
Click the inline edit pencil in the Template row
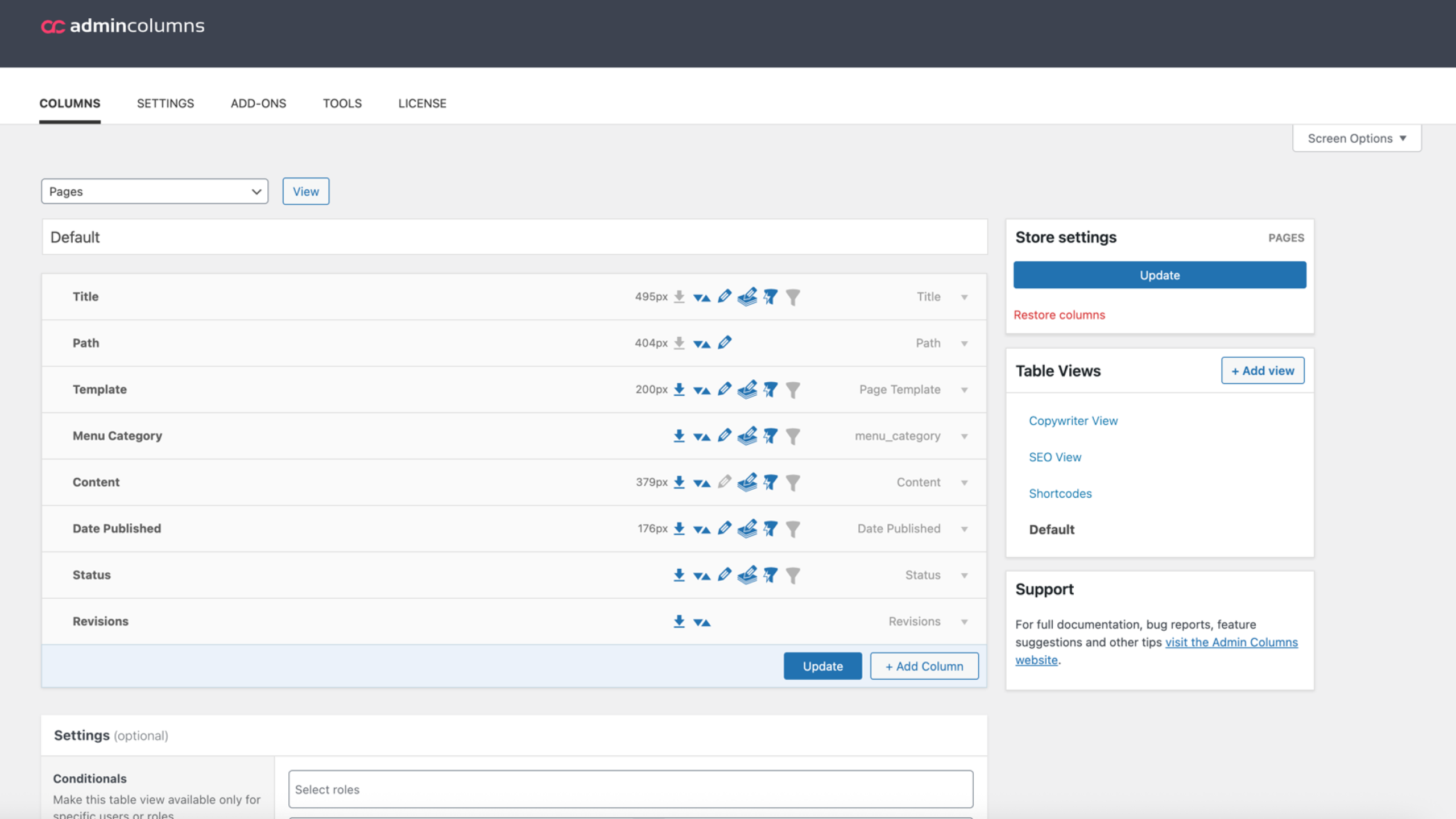point(724,389)
